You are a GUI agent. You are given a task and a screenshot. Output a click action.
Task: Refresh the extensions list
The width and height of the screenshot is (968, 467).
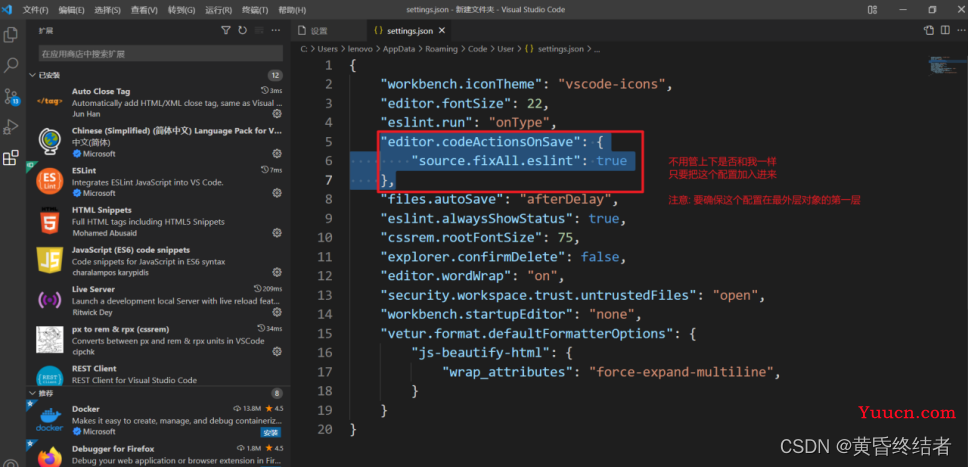(242, 30)
